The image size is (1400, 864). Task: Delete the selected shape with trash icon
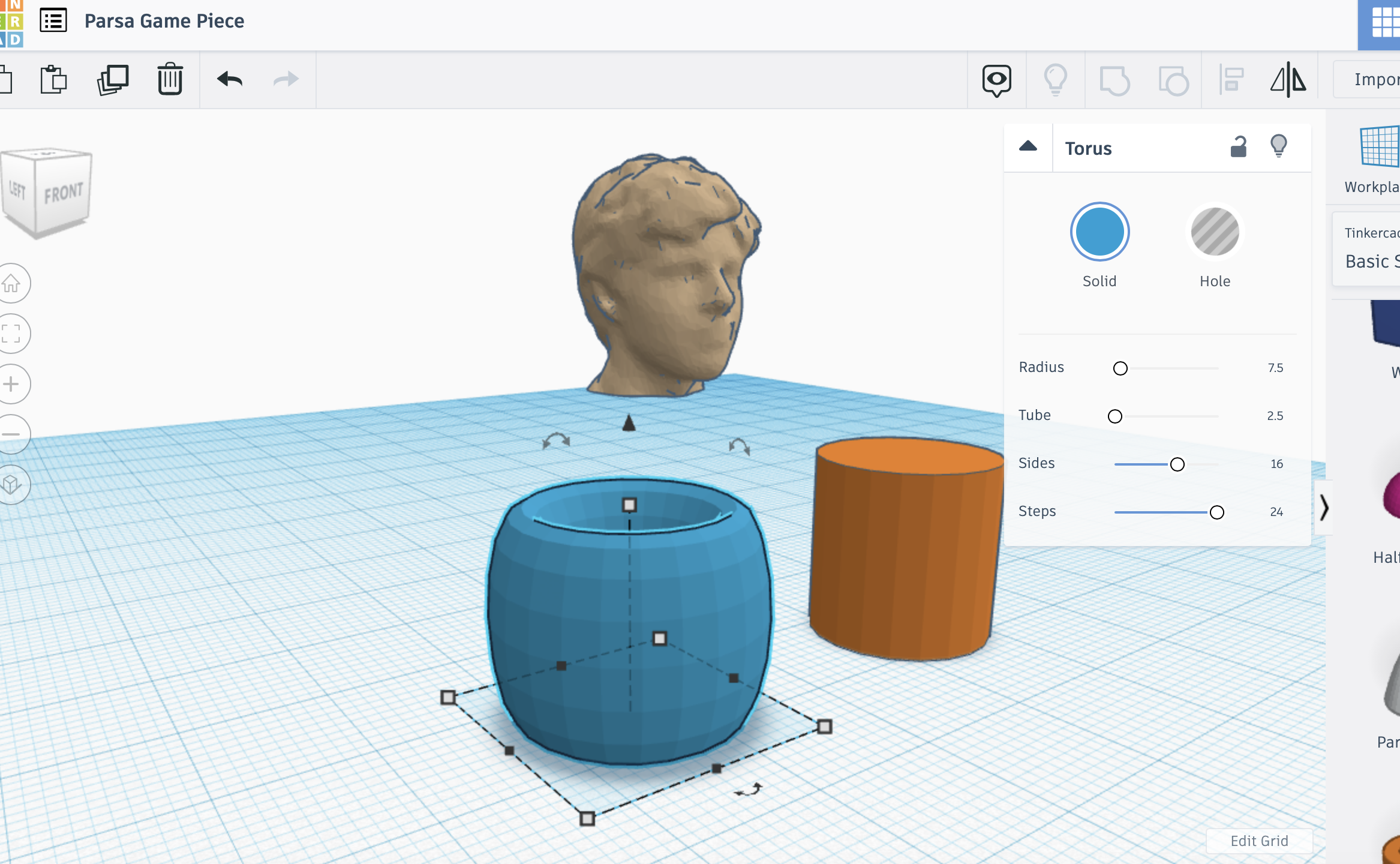pyautogui.click(x=170, y=79)
